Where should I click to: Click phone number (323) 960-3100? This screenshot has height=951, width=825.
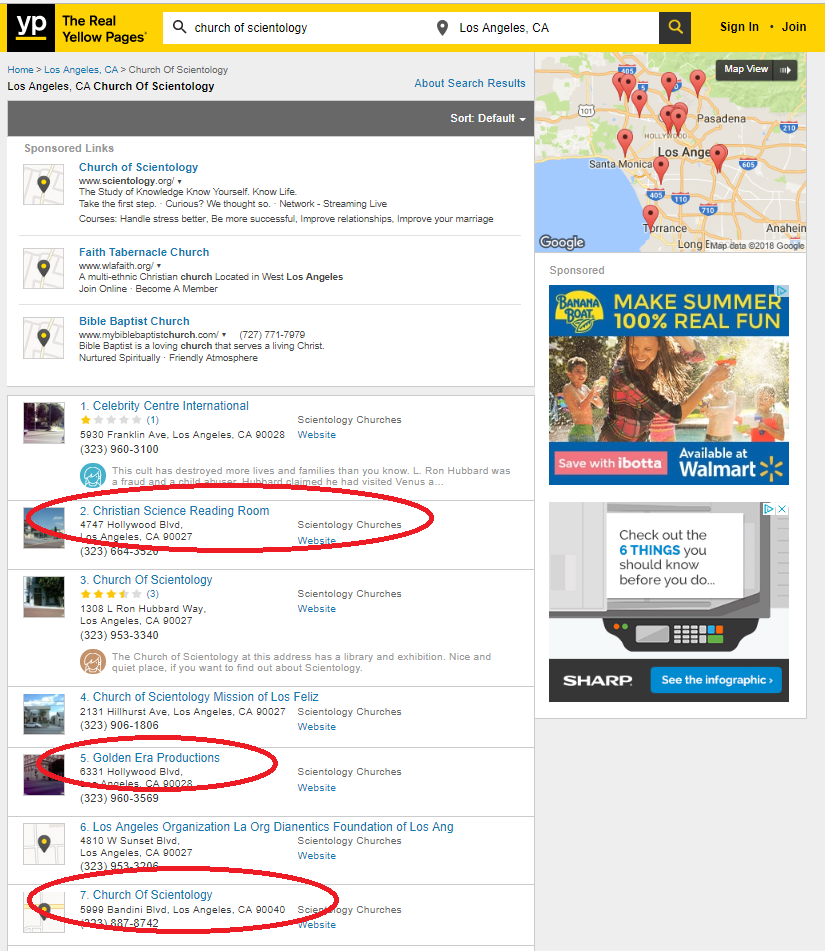[x=120, y=449]
